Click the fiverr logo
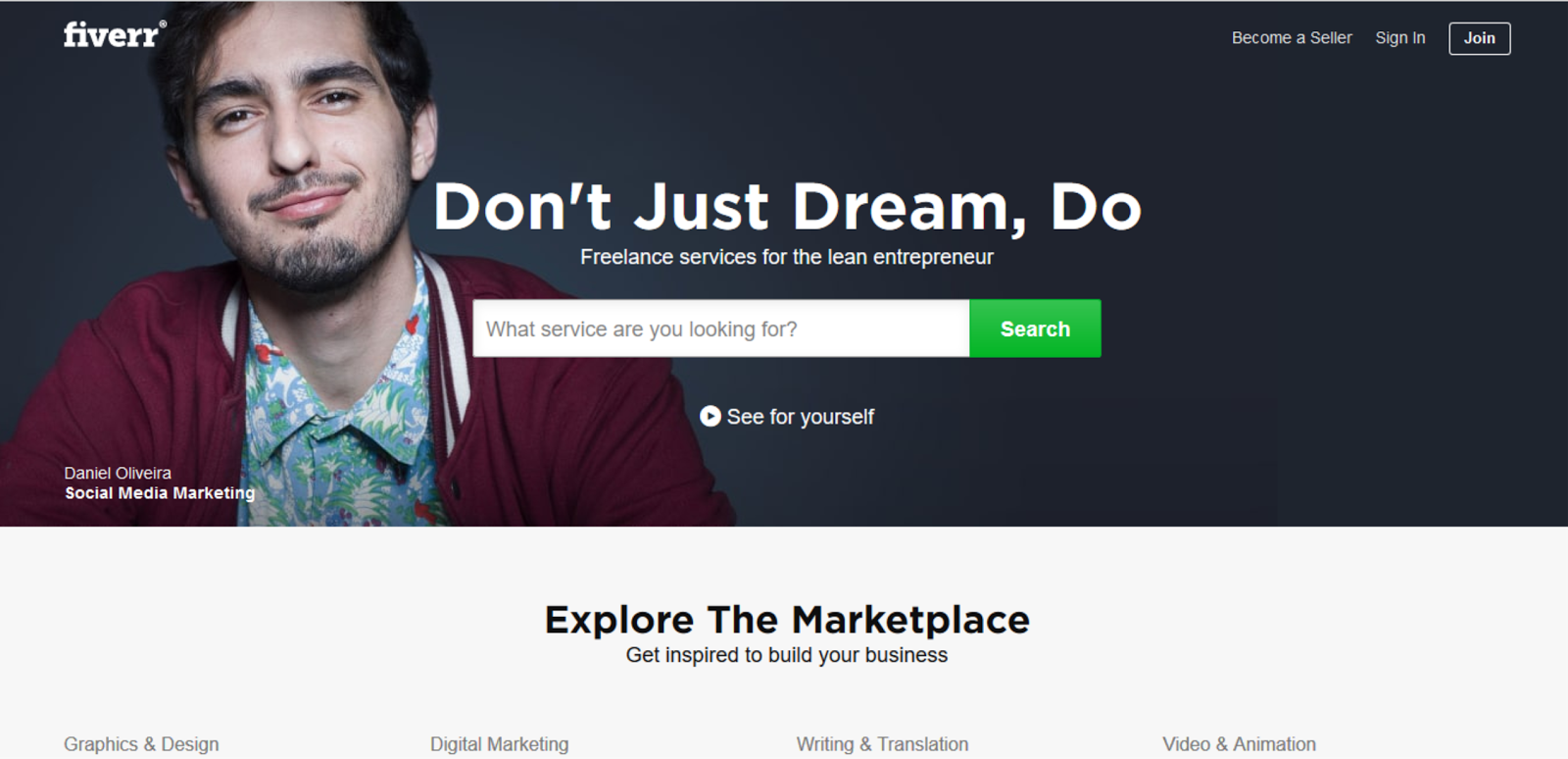 point(111,35)
